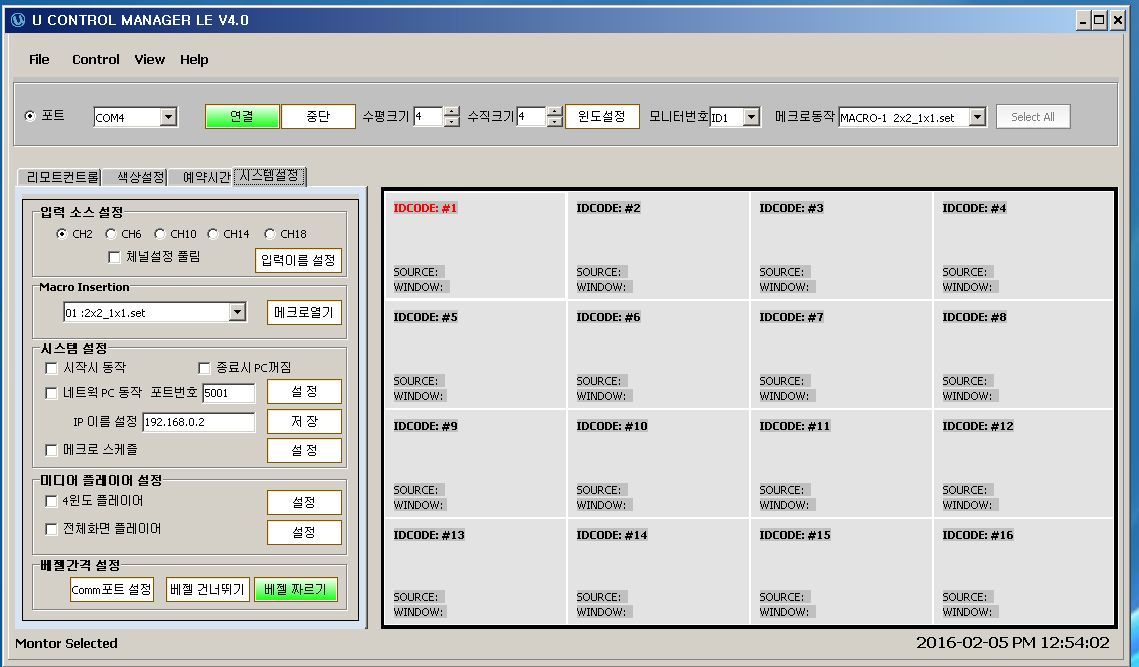Image resolution: width=1139 pixels, height=667 pixels.
Task: Select monitor cell IDCODE: #4
Action: (x=1024, y=245)
